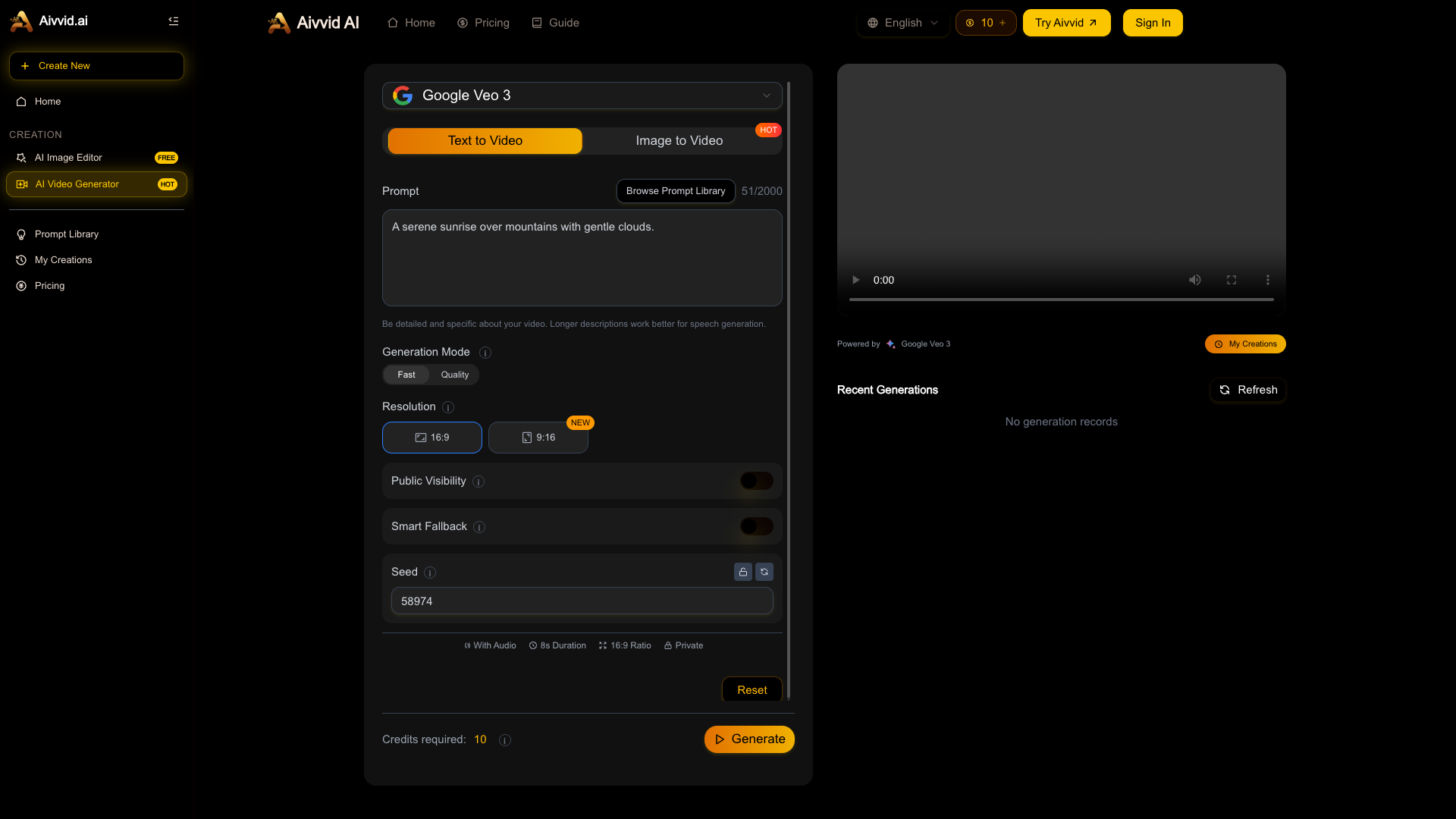Randomize seed with the refresh icon

[764, 572]
